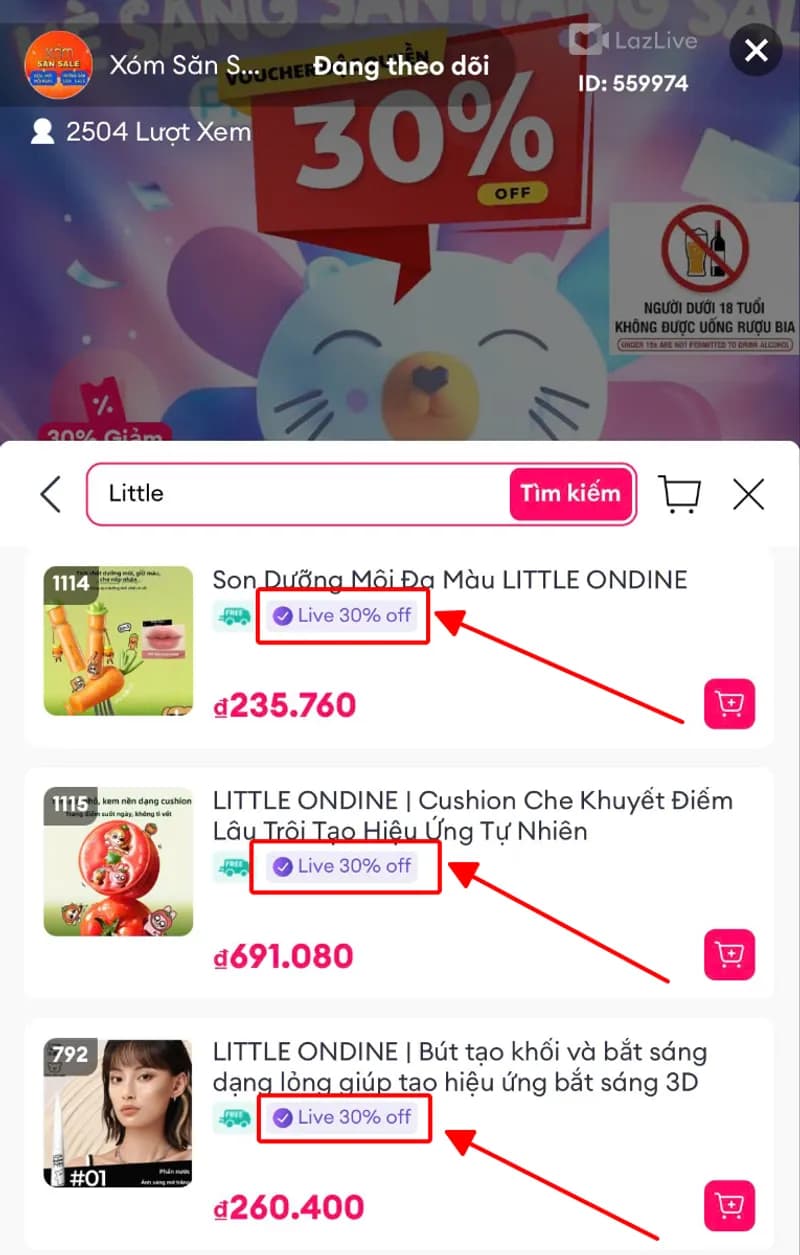
Task: Tap the Xóm Săn Sale channel avatar
Action: (x=58, y=66)
